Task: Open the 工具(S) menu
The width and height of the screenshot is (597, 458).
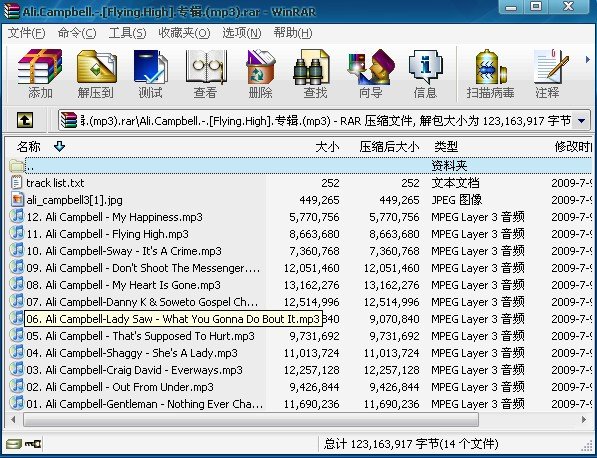Action: pyautogui.click(x=127, y=33)
